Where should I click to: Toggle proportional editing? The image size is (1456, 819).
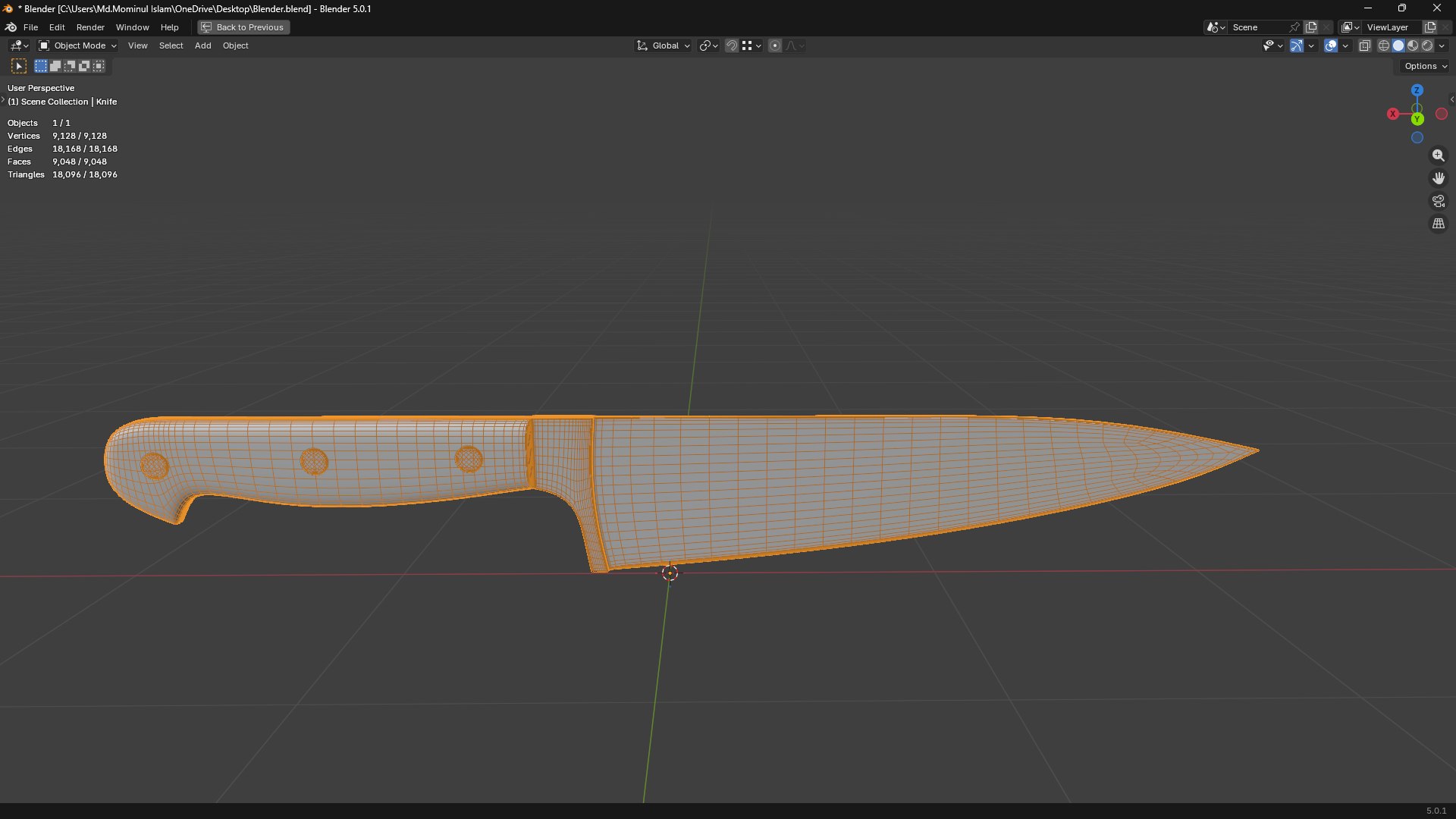click(775, 45)
